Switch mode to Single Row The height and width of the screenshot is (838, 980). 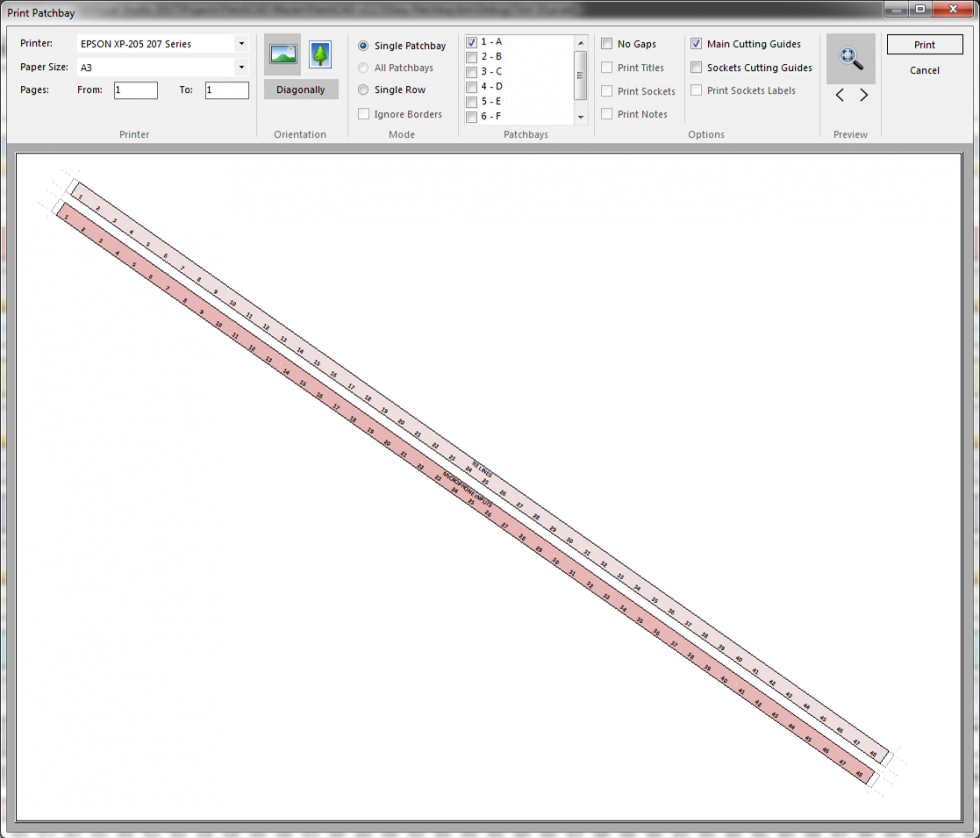click(363, 89)
